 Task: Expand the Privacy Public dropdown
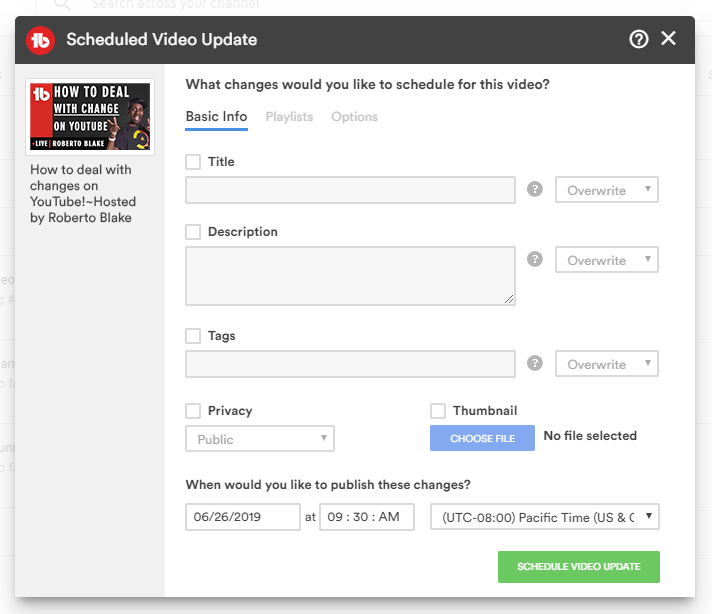point(260,439)
